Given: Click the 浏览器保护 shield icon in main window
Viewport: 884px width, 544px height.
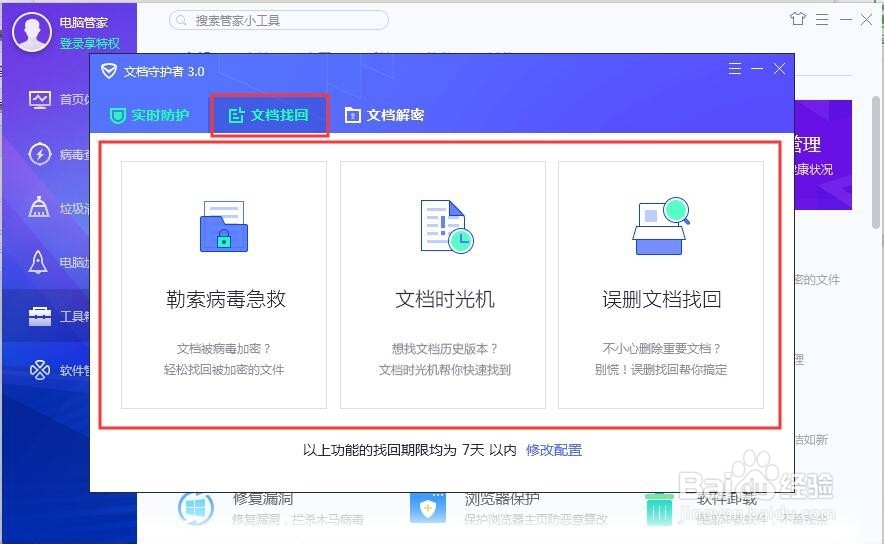Looking at the screenshot, I should [428, 508].
